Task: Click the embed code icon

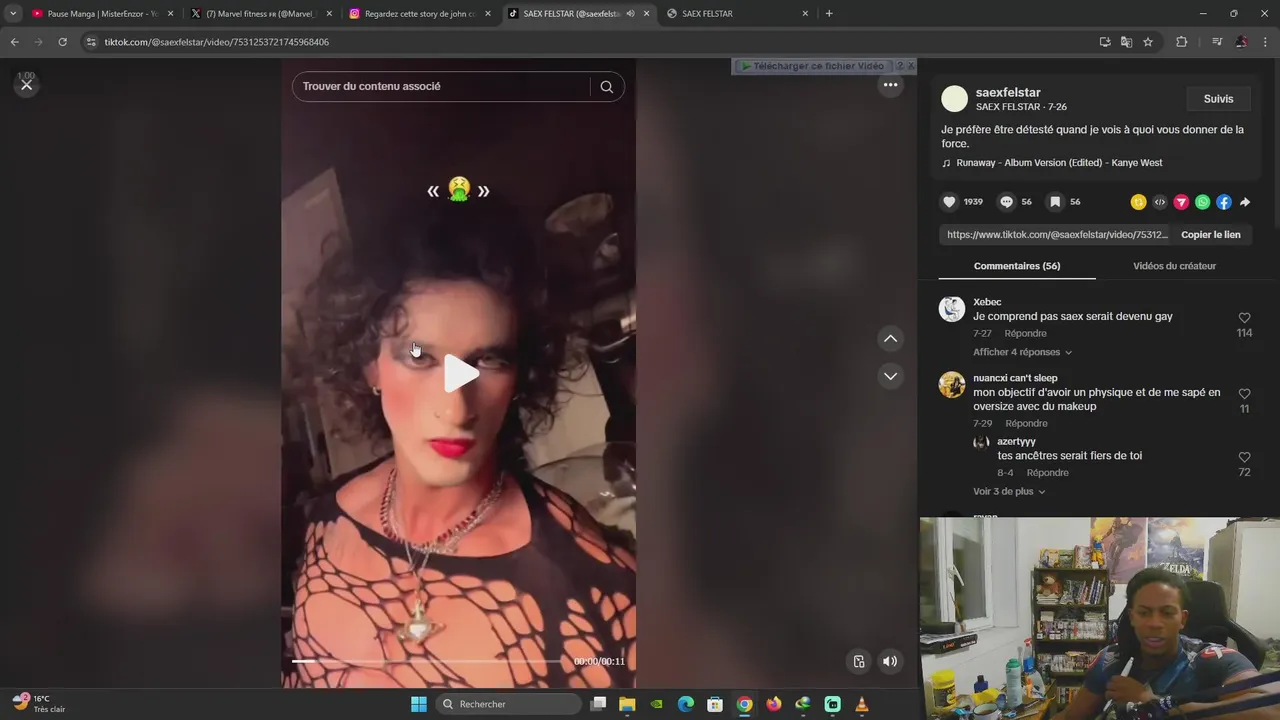Action: click(x=1160, y=202)
